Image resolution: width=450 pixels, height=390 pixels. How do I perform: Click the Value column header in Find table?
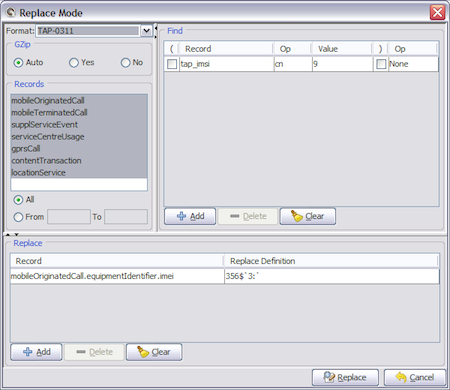342,49
